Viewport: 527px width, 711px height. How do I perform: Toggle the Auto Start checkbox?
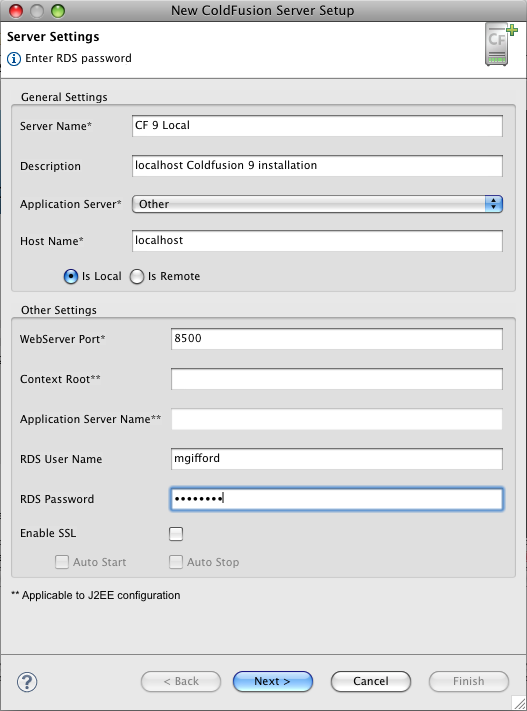62,562
